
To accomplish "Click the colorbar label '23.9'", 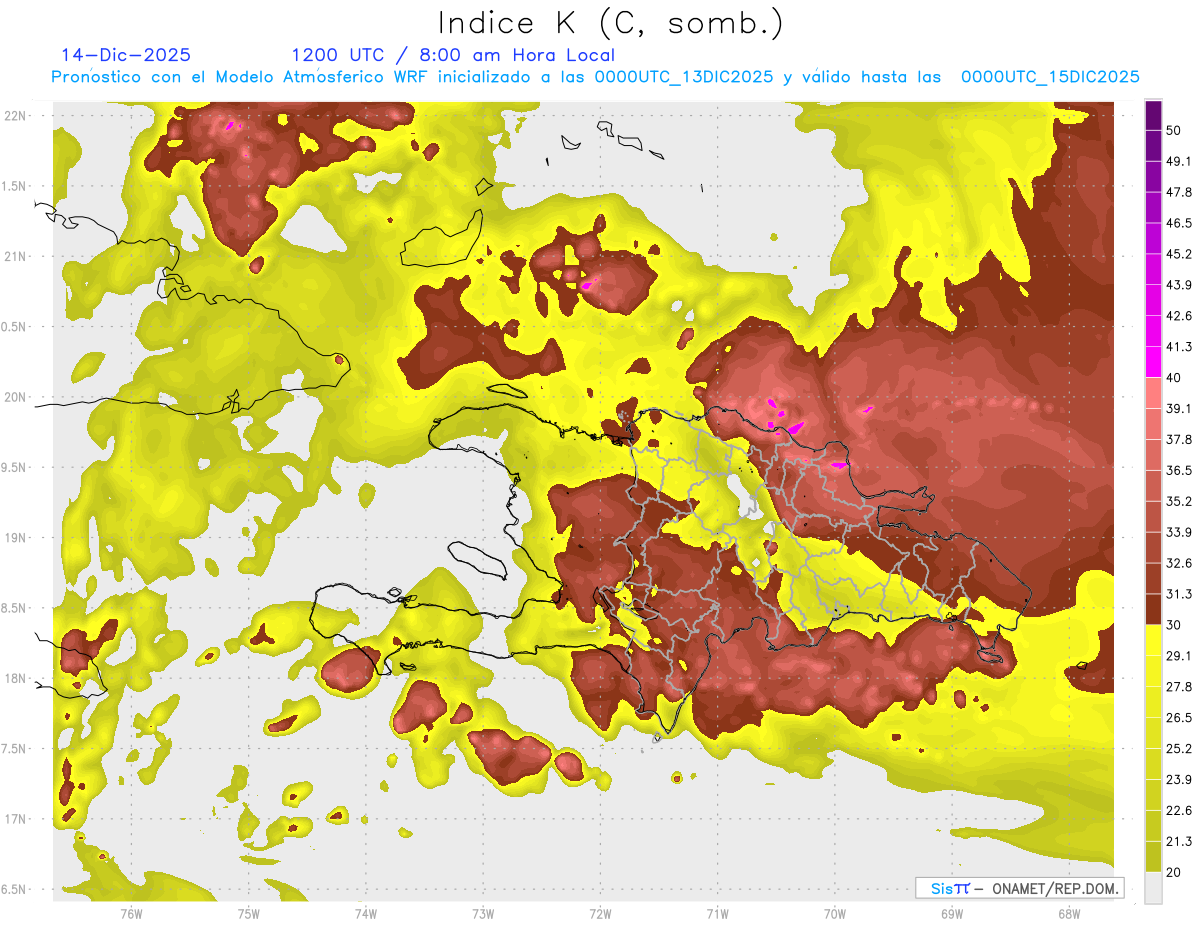I will point(1179,780).
